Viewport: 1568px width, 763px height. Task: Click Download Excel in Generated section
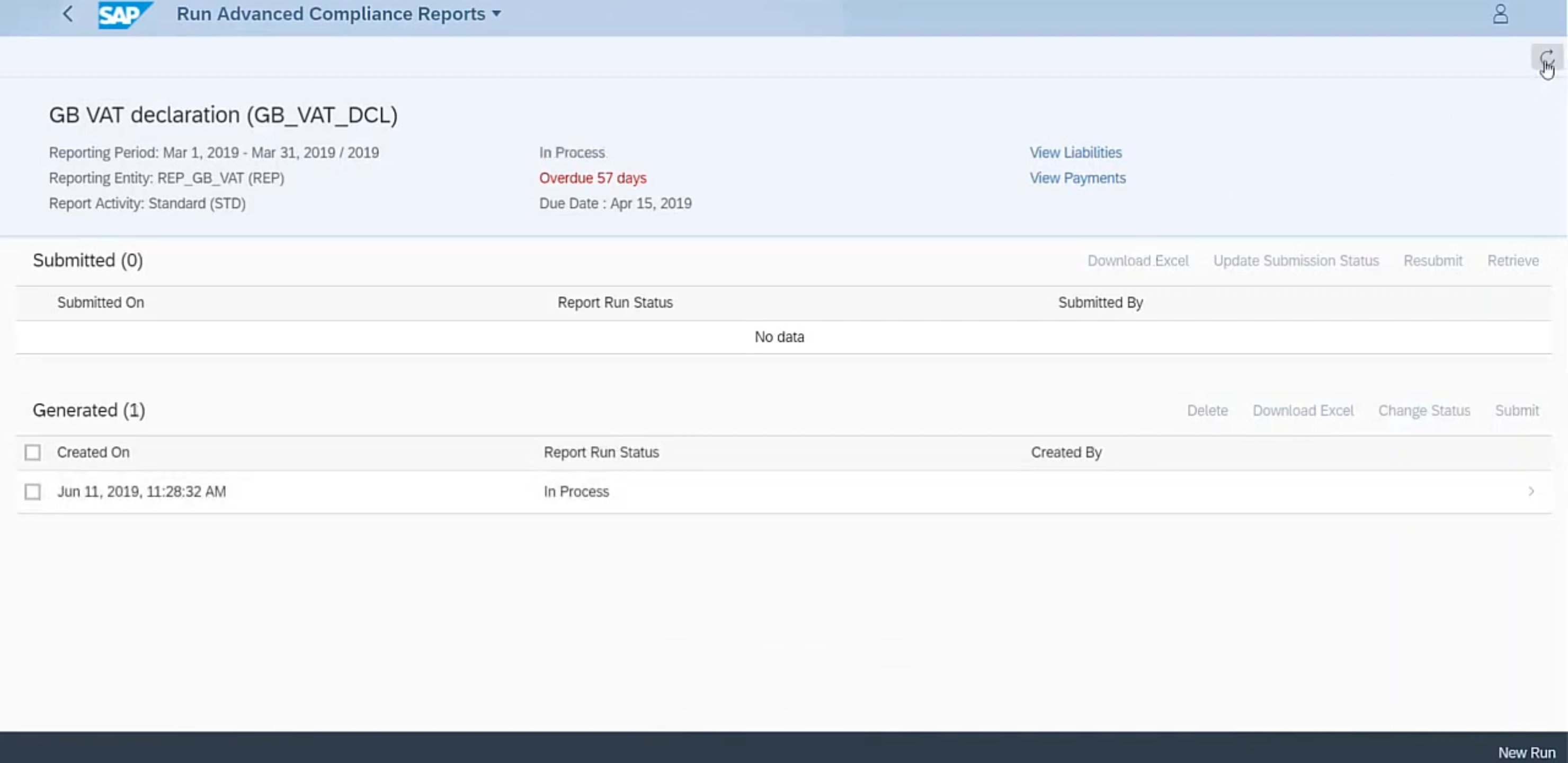tap(1303, 411)
